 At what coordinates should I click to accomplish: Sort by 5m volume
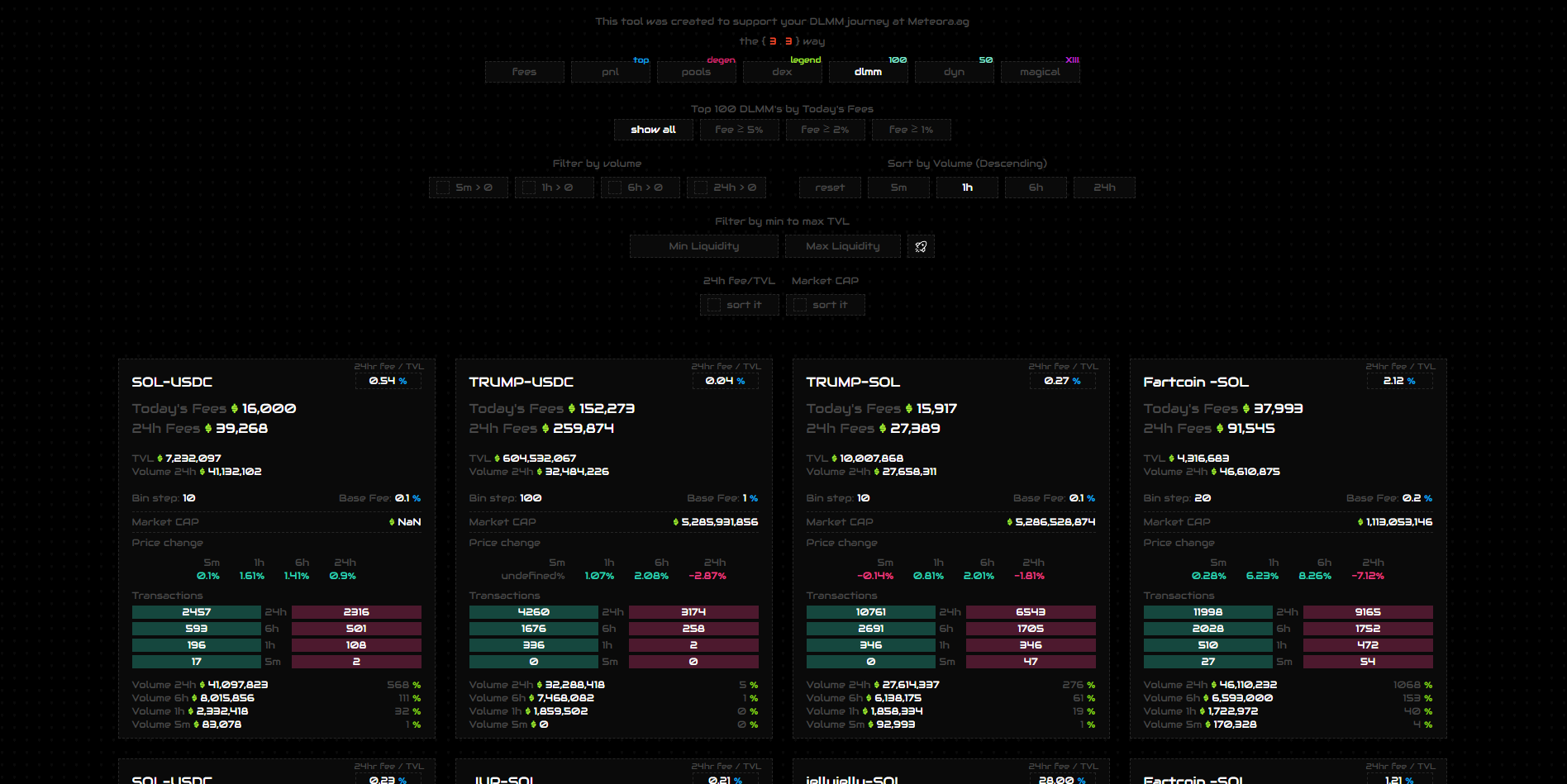898,188
